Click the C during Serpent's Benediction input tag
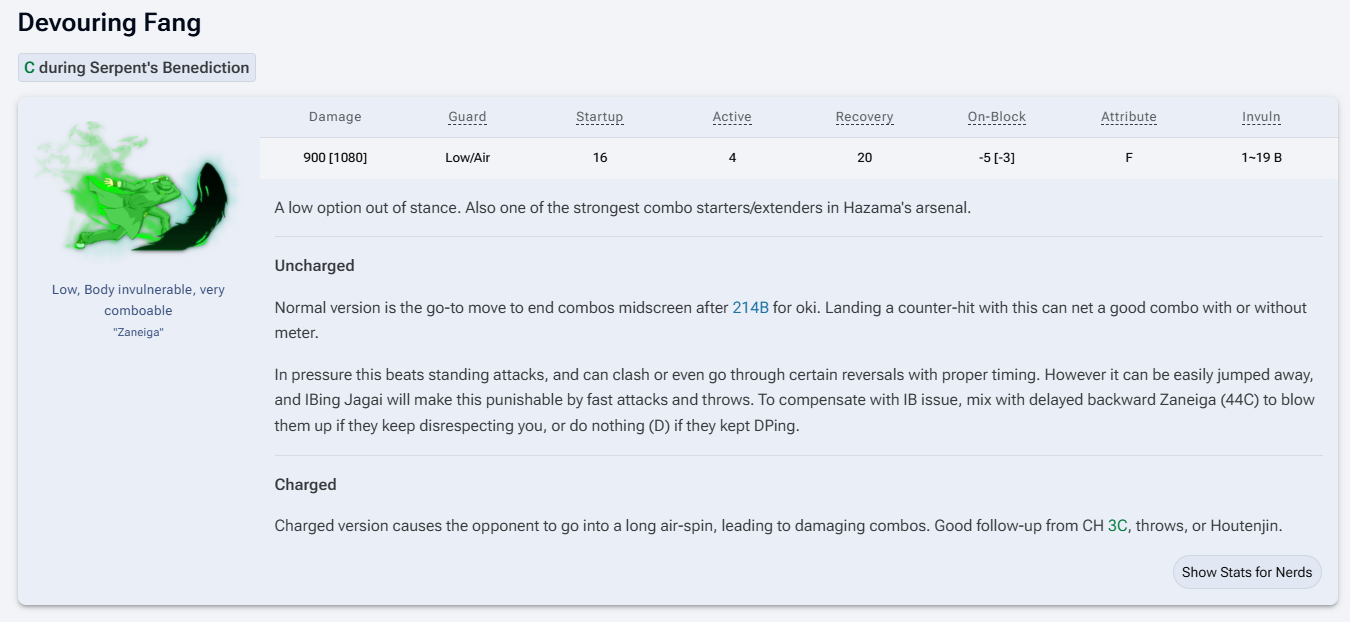 pos(137,67)
